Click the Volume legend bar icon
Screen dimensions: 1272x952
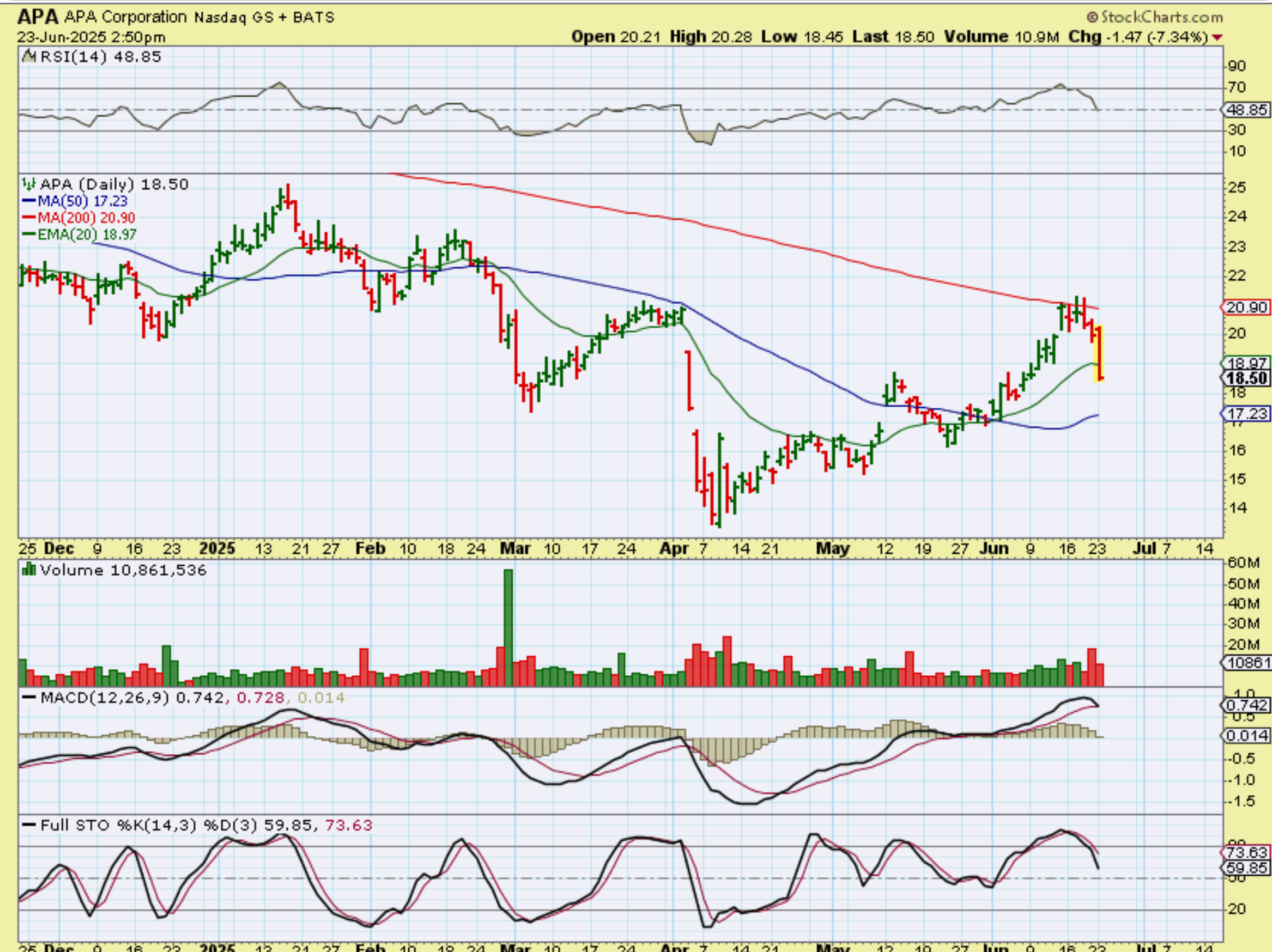pyautogui.click(x=29, y=570)
